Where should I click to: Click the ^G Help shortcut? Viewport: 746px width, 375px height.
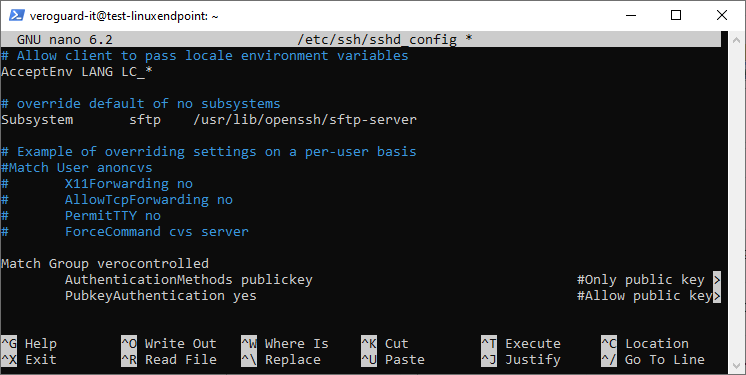29,344
